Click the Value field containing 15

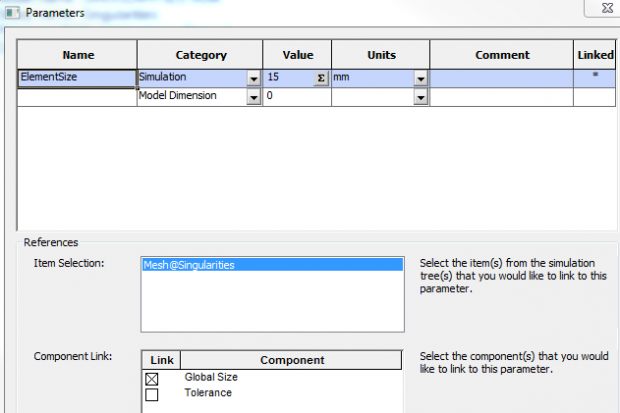click(x=288, y=77)
